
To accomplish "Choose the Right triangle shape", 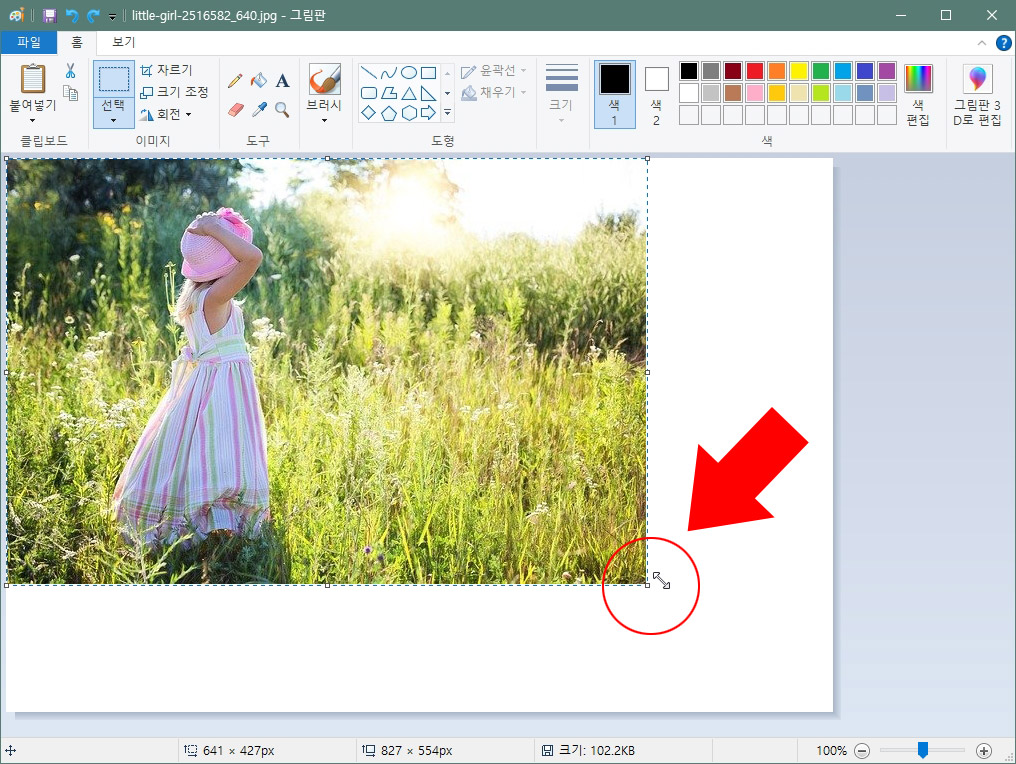I will point(428,93).
